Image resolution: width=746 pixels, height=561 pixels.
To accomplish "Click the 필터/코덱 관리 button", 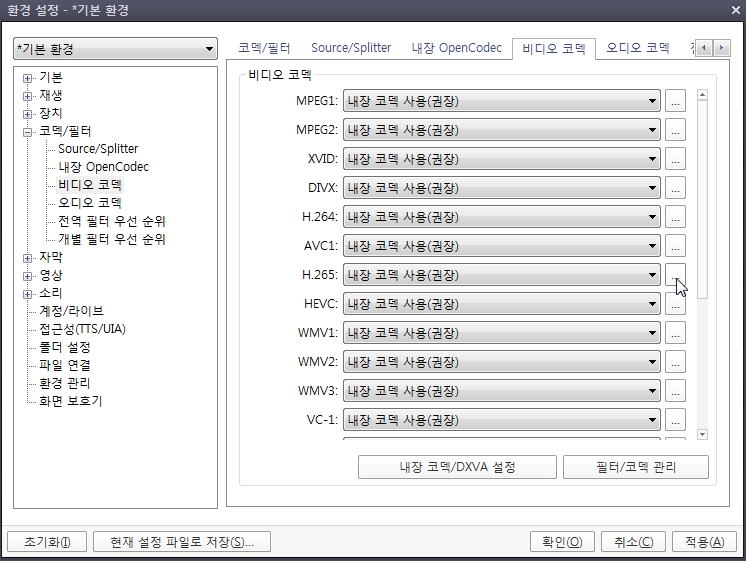I will click(x=635, y=467).
